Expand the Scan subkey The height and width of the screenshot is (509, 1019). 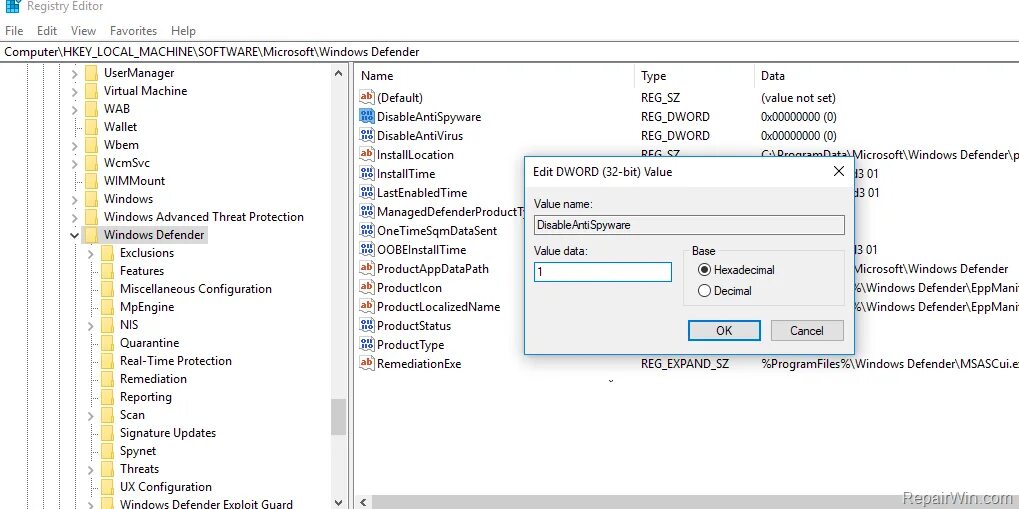coord(91,415)
